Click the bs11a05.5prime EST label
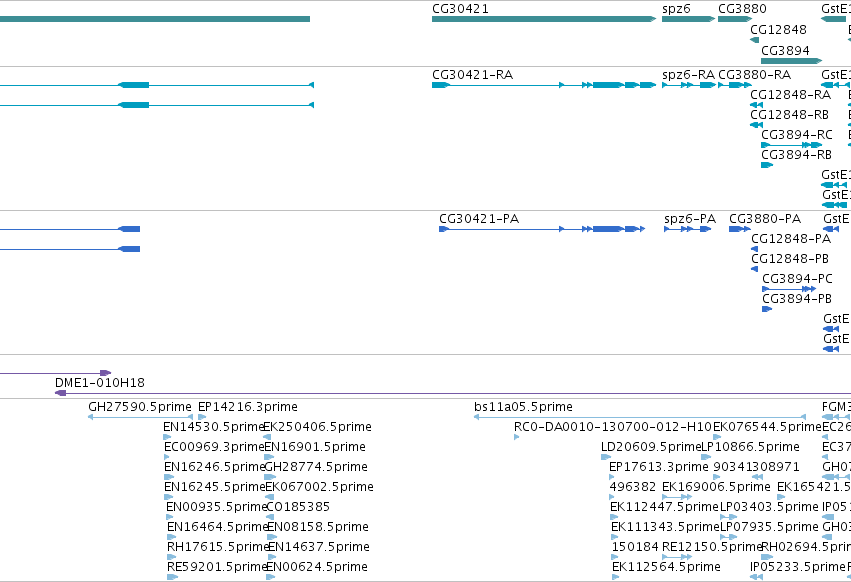851x582 pixels. (523, 407)
